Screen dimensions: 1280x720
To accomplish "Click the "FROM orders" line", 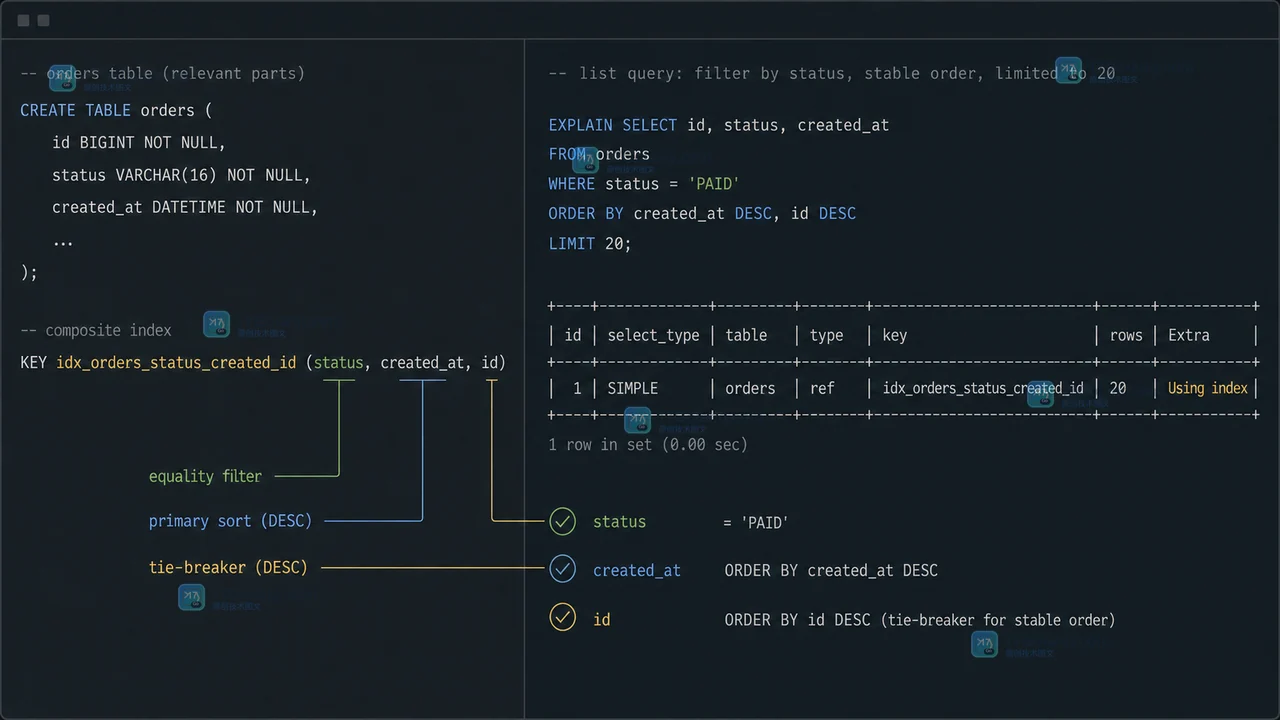I will point(599,154).
